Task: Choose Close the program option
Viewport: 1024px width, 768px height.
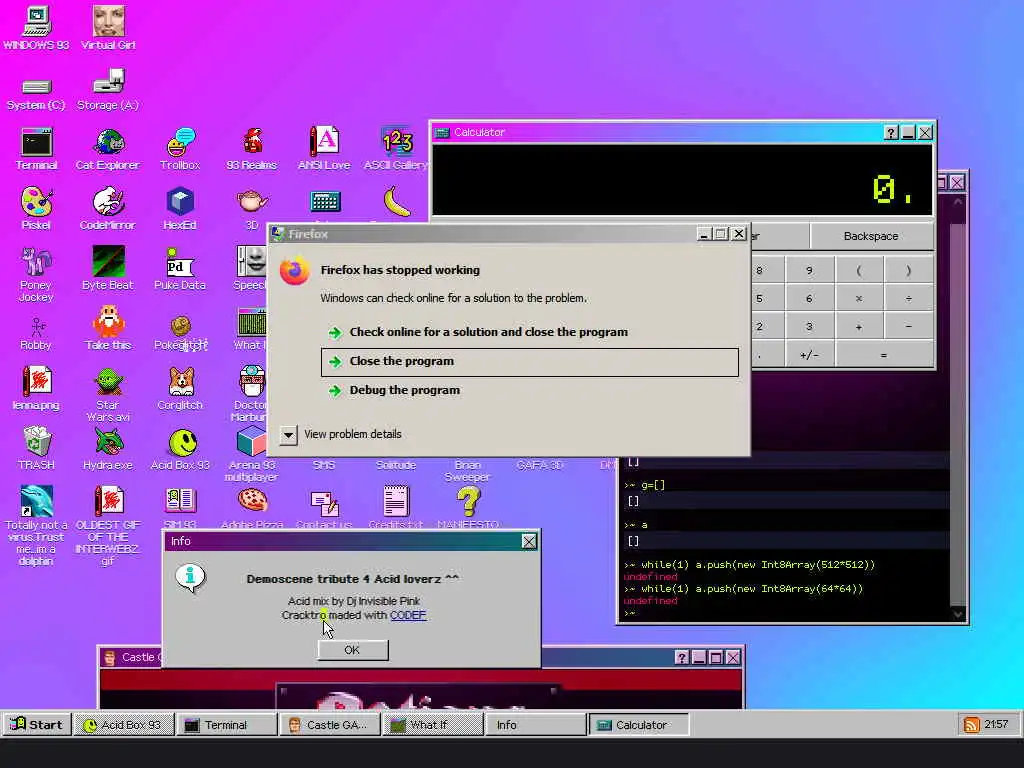Action: click(x=530, y=362)
